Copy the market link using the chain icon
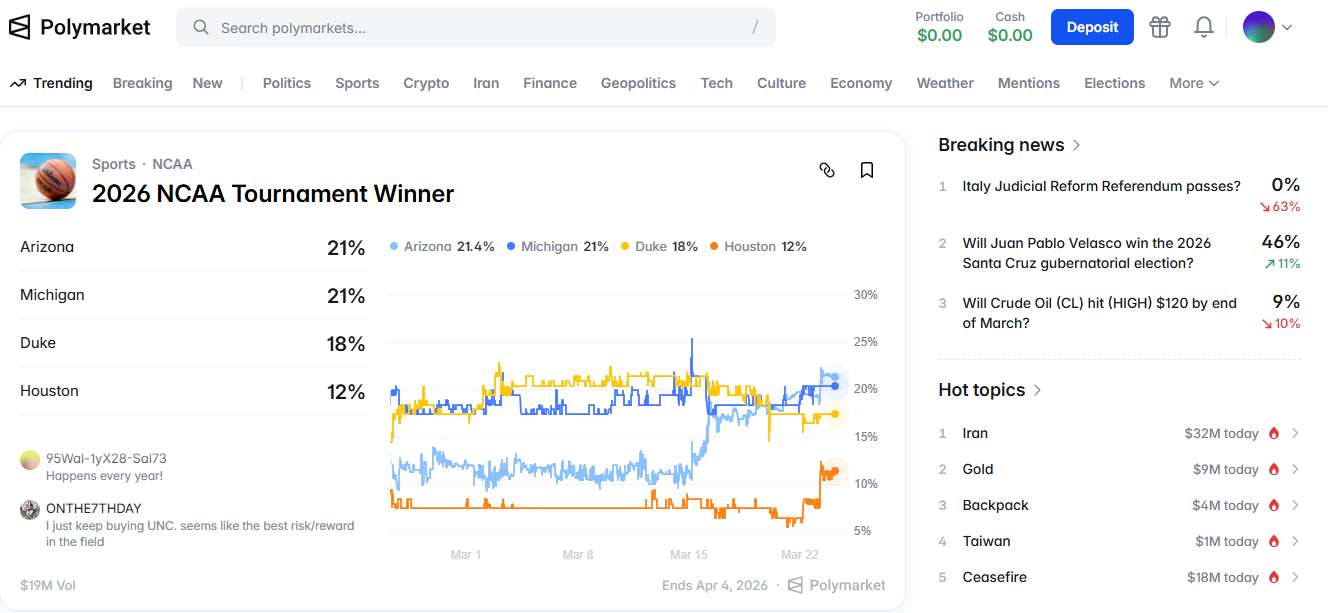 [827, 171]
